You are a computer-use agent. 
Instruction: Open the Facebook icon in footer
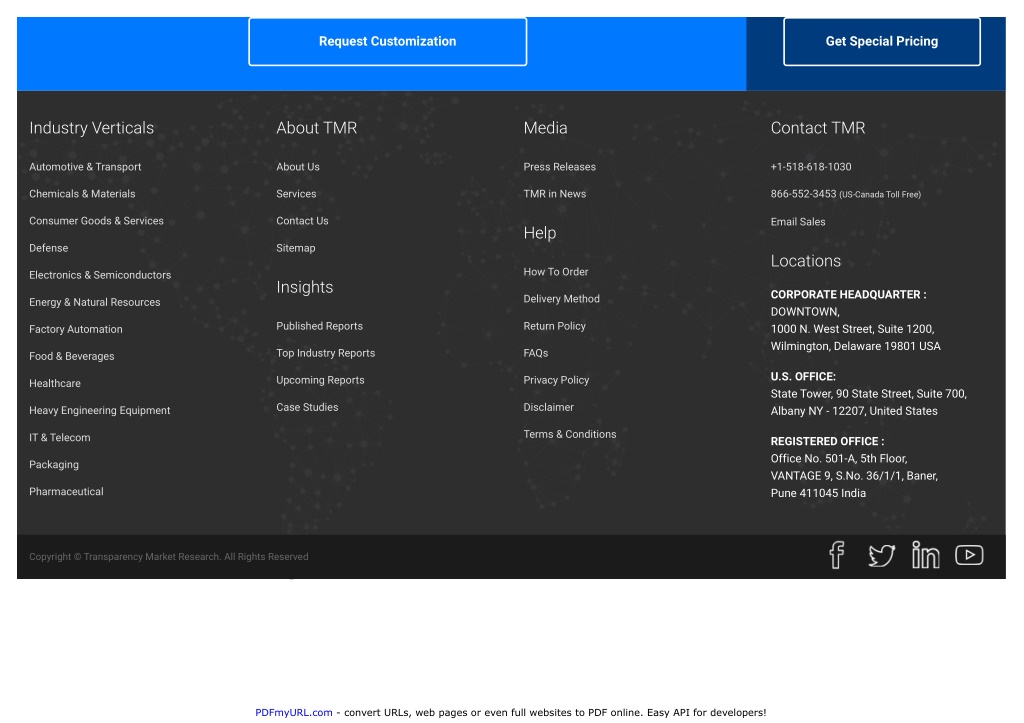click(837, 555)
